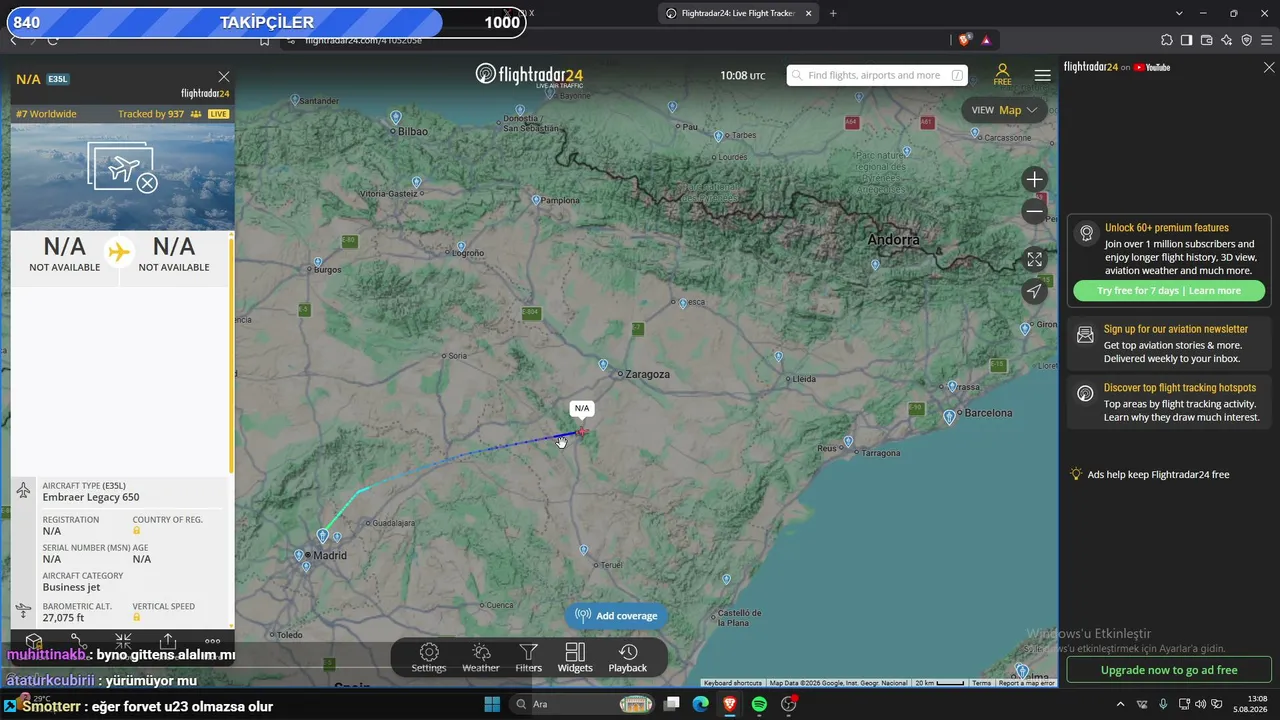Open a new browser tab
This screenshot has height=720, width=1280.
[833, 13]
